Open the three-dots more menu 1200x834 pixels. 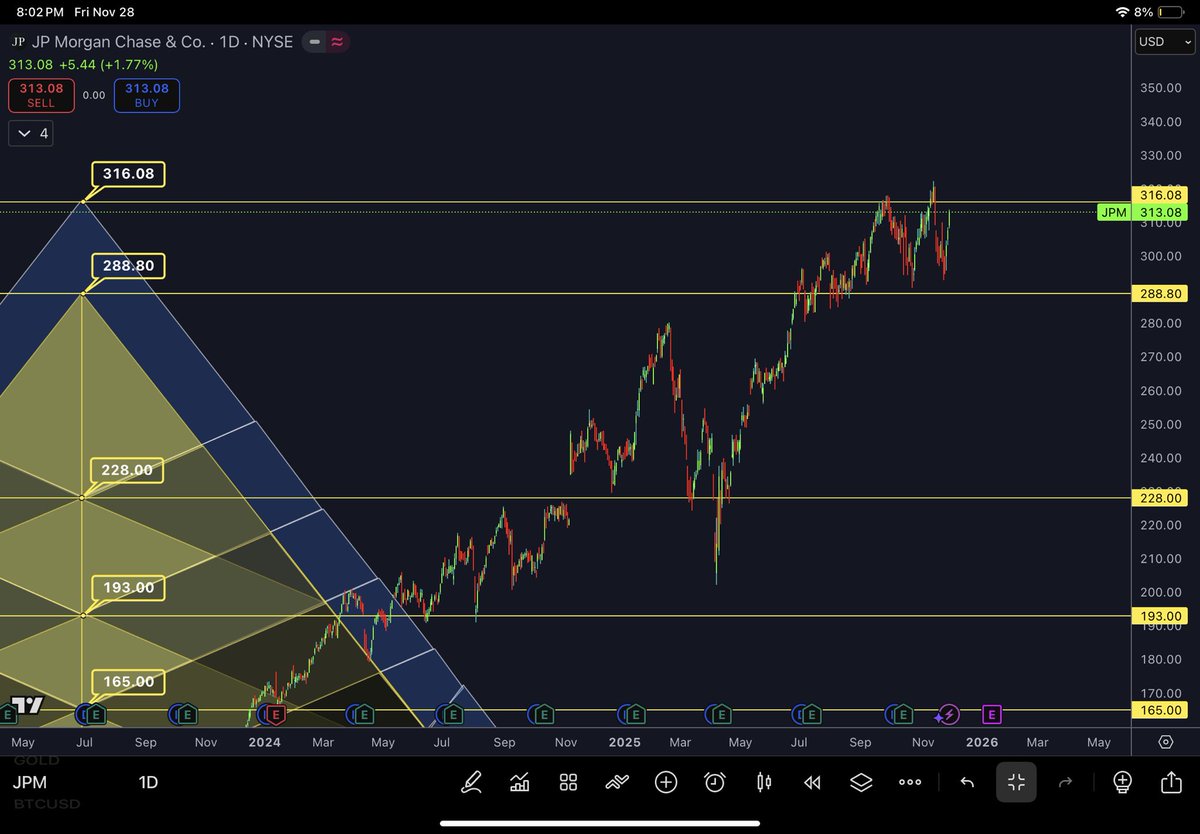point(910,782)
